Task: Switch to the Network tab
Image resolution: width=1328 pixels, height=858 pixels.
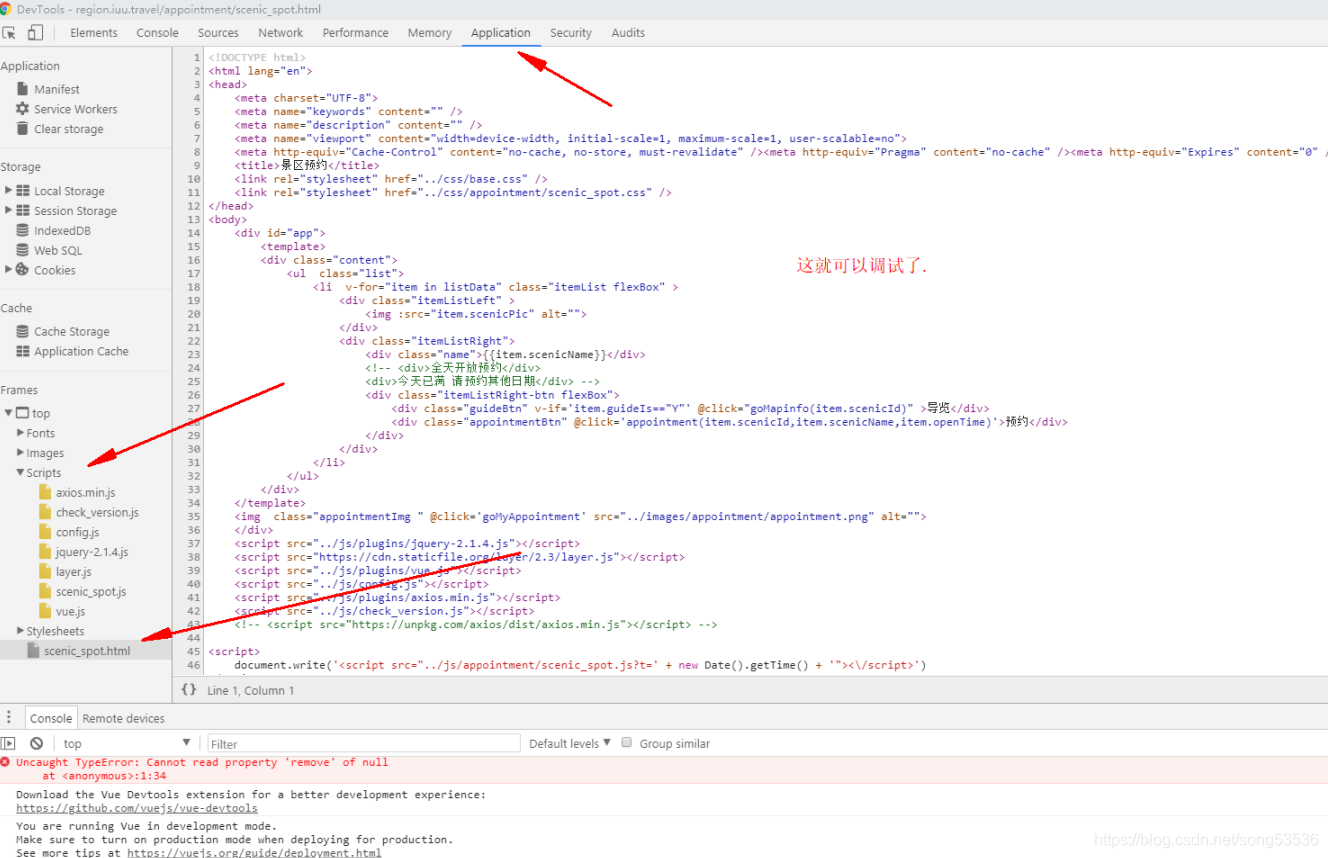Action: click(280, 32)
